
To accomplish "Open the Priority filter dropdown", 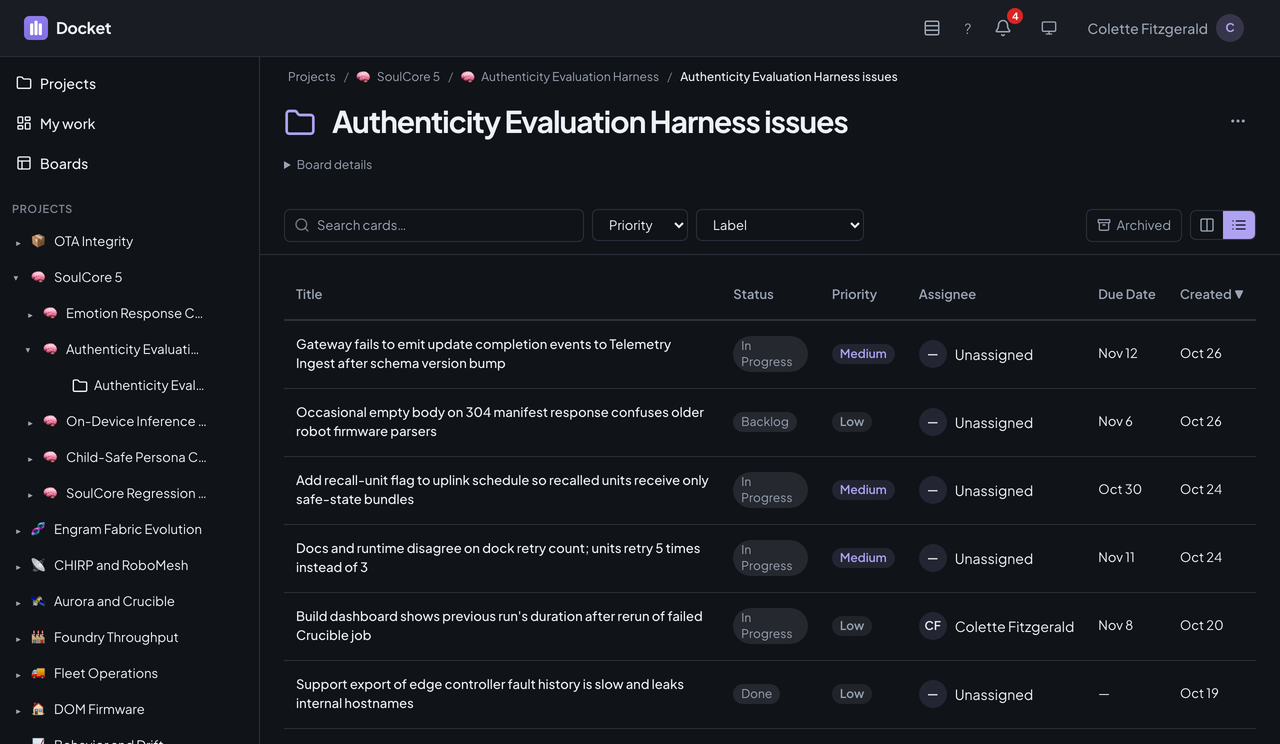I will pyautogui.click(x=640, y=225).
